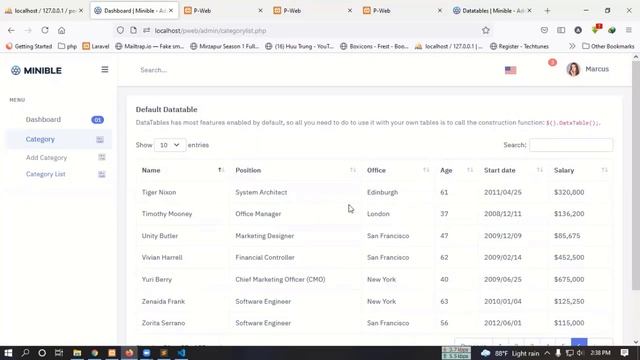Click the icon beside Category List
Image resolution: width=640 pixels, height=360 pixels.
click(102, 174)
